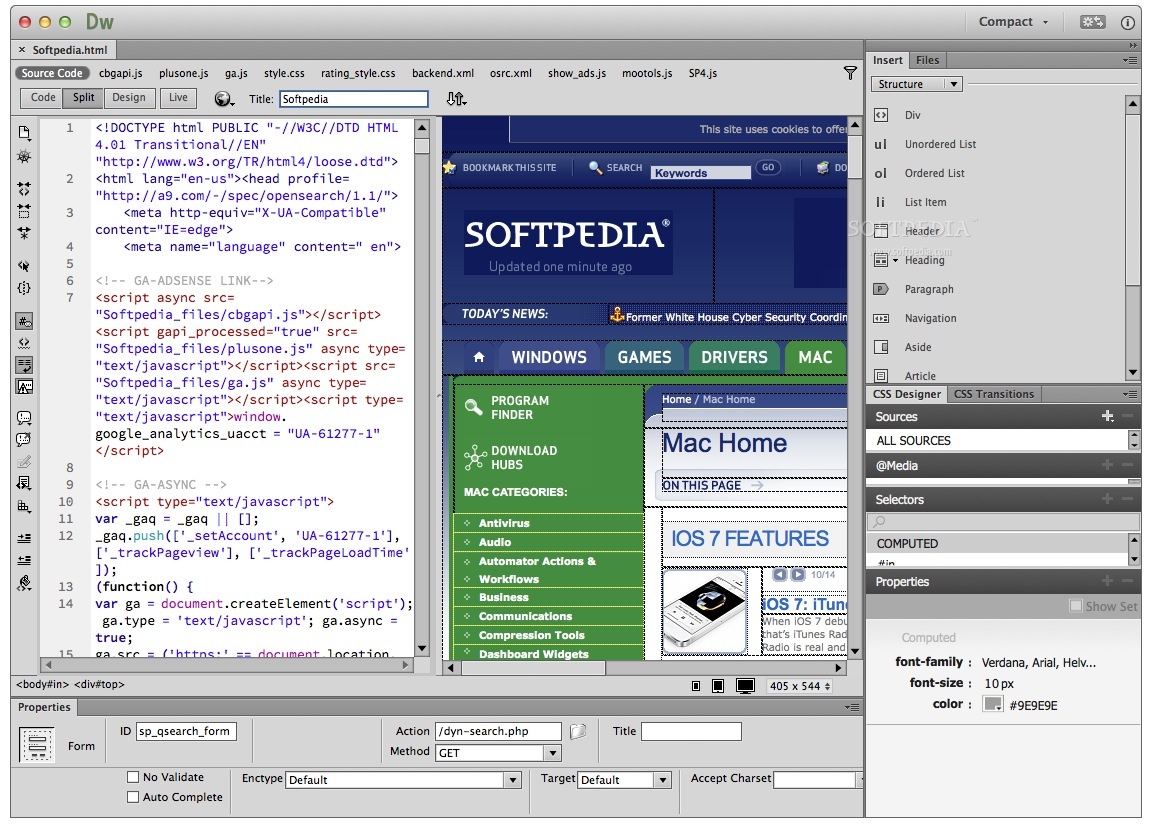This screenshot has height=828, width=1152.
Task: Click the sync settings icon in title bar
Action: point(1092,22)
